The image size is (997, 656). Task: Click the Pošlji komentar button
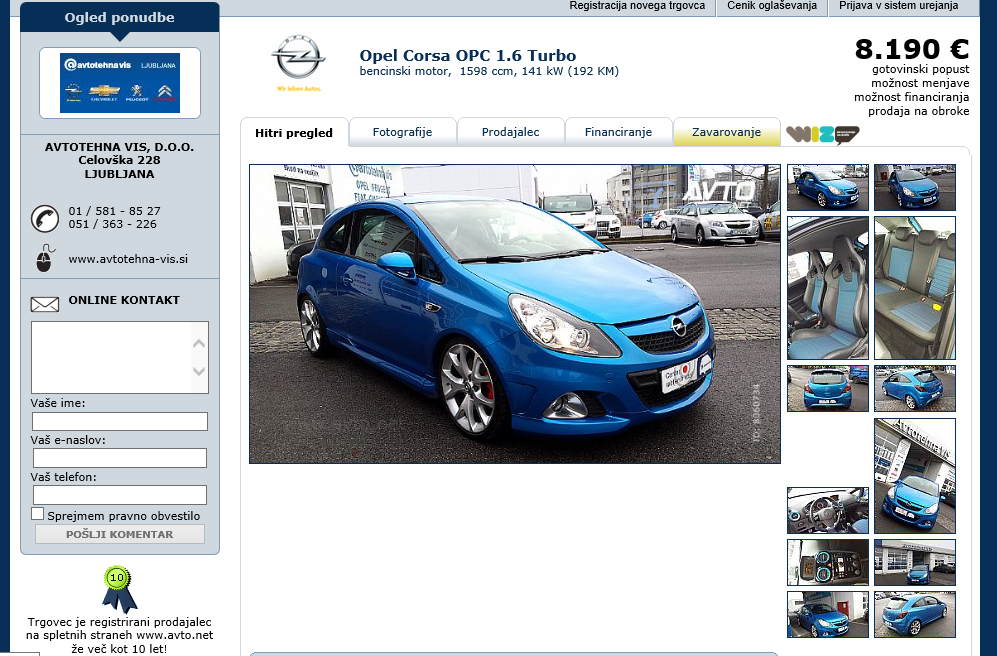(120, 535)
